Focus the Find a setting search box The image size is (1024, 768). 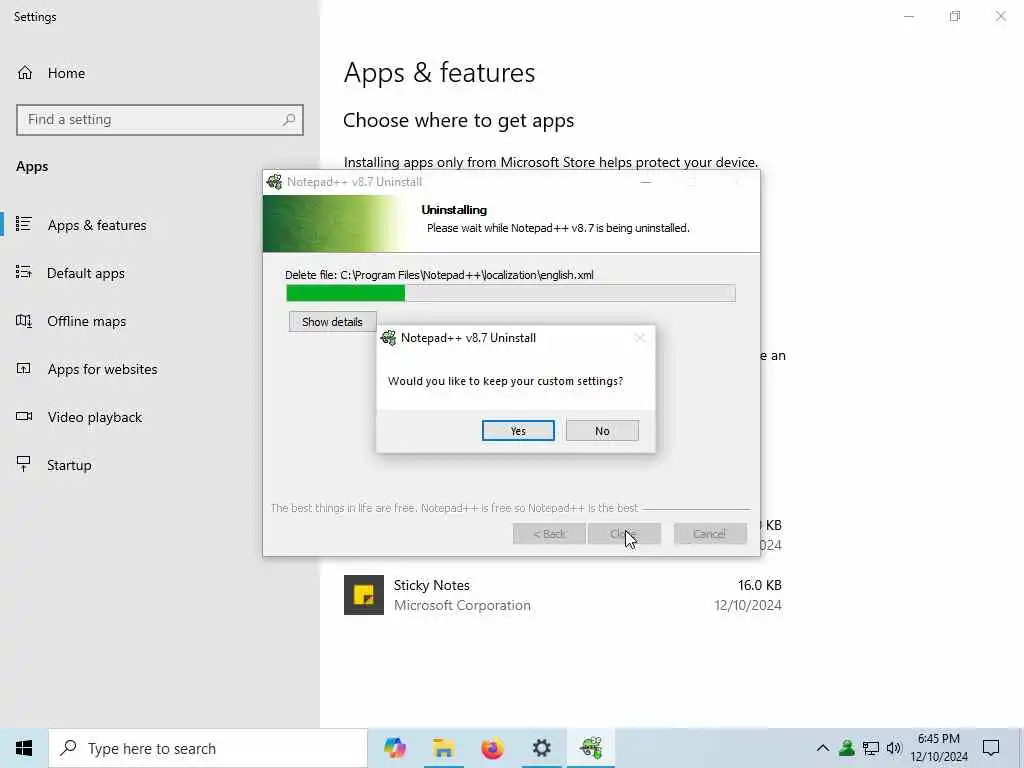159,120
